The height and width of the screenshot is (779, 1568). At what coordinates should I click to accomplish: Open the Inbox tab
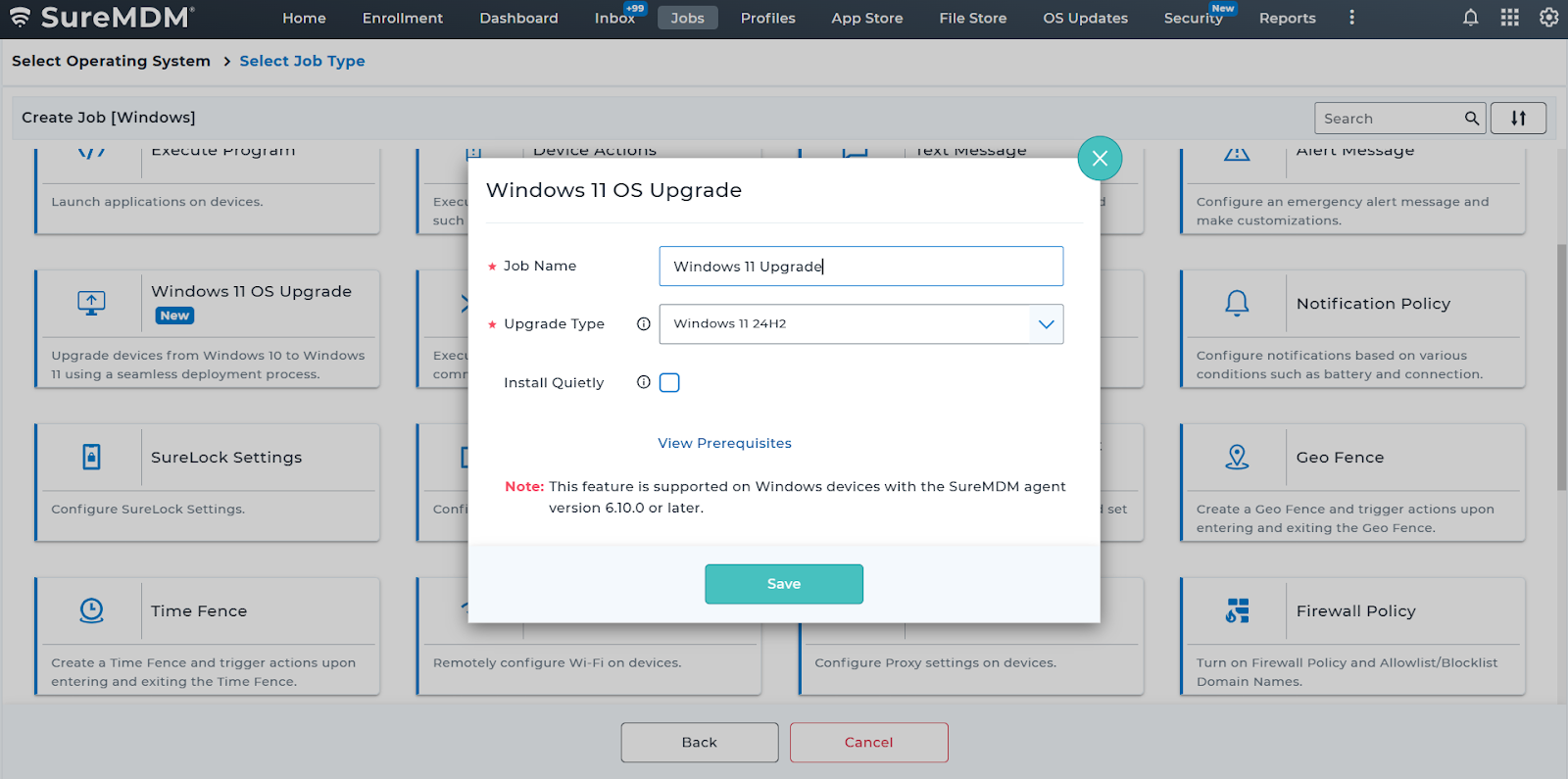pyautogui.click(x=614, y=18)
